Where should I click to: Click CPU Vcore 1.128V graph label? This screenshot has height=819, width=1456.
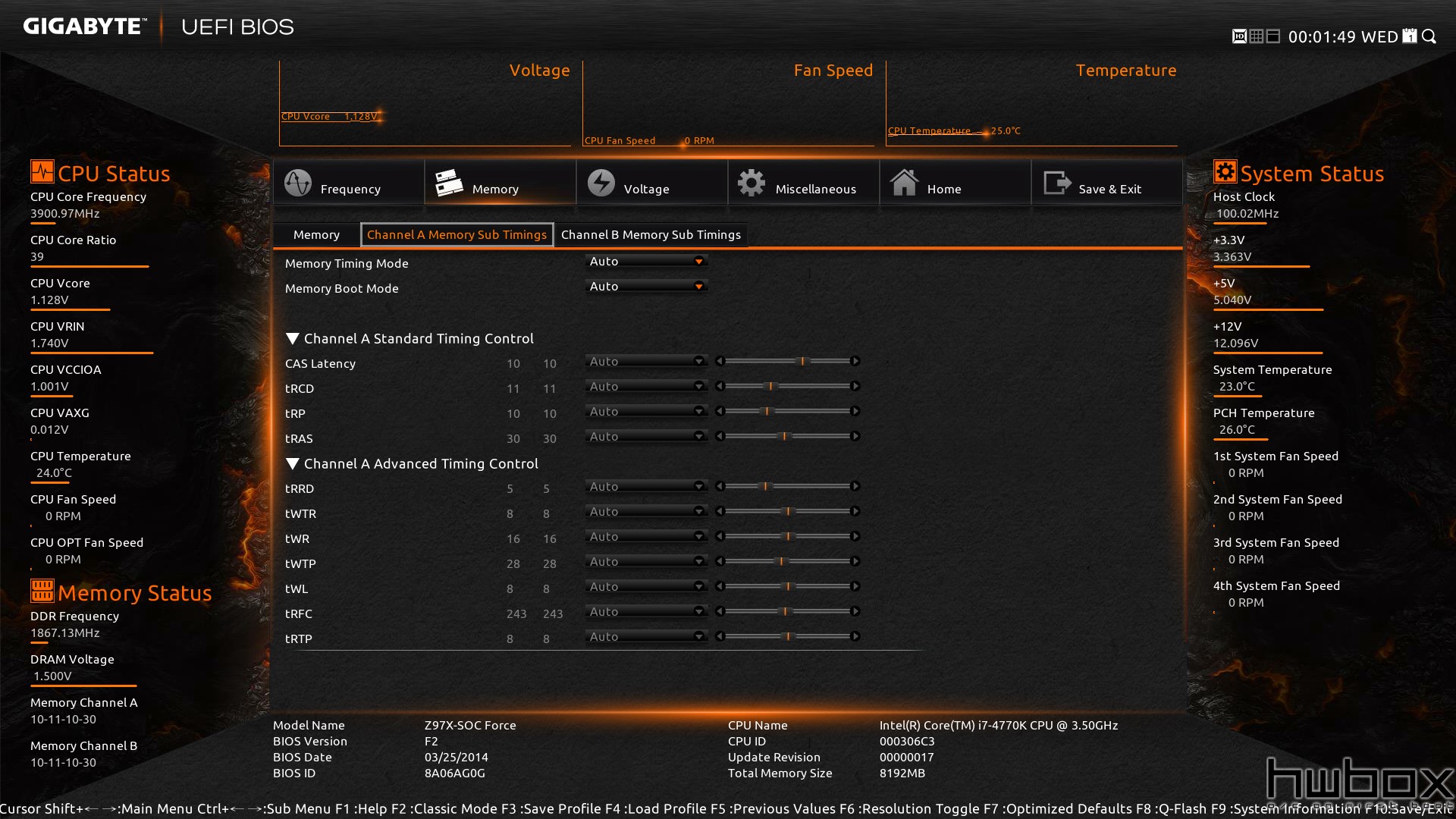tap(329, 116)
